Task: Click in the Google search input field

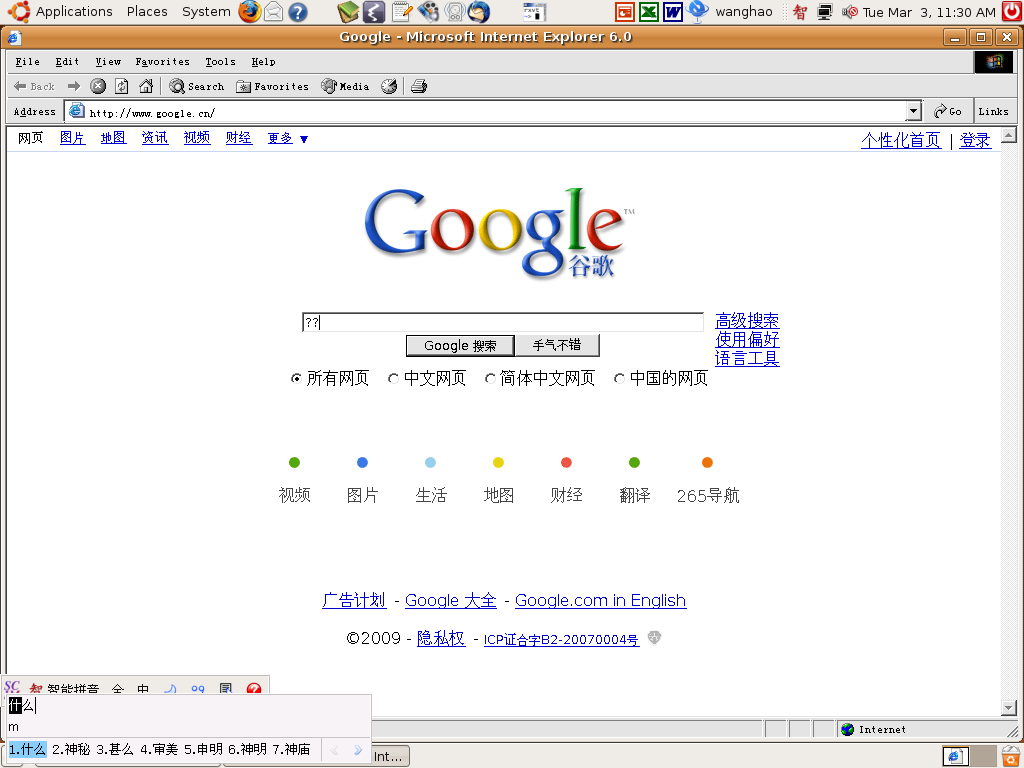Action: [503, 322]
